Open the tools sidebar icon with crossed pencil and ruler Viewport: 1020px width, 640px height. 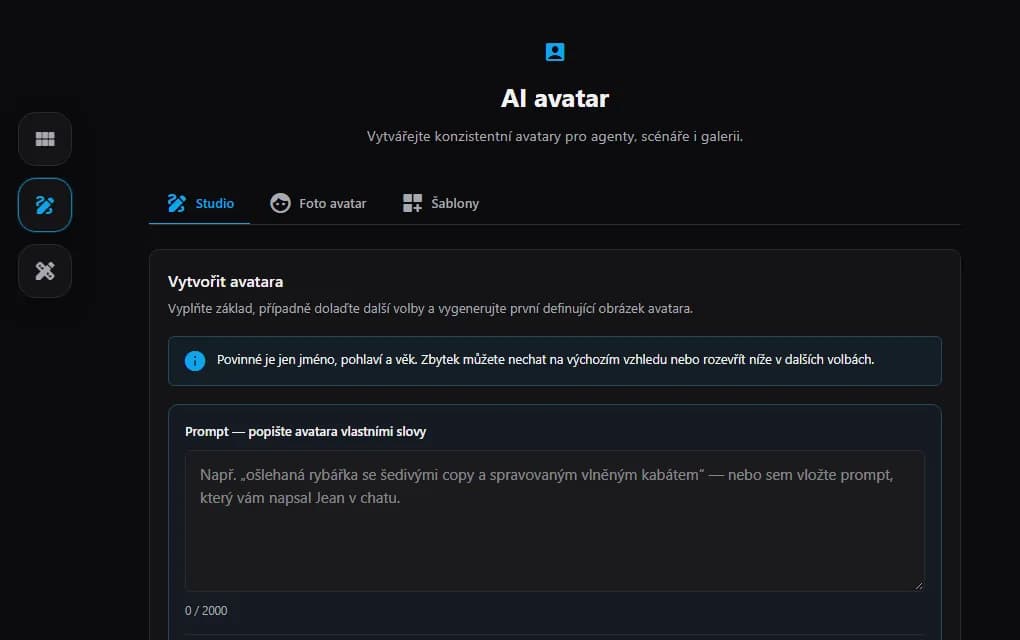tap(45, 271)
